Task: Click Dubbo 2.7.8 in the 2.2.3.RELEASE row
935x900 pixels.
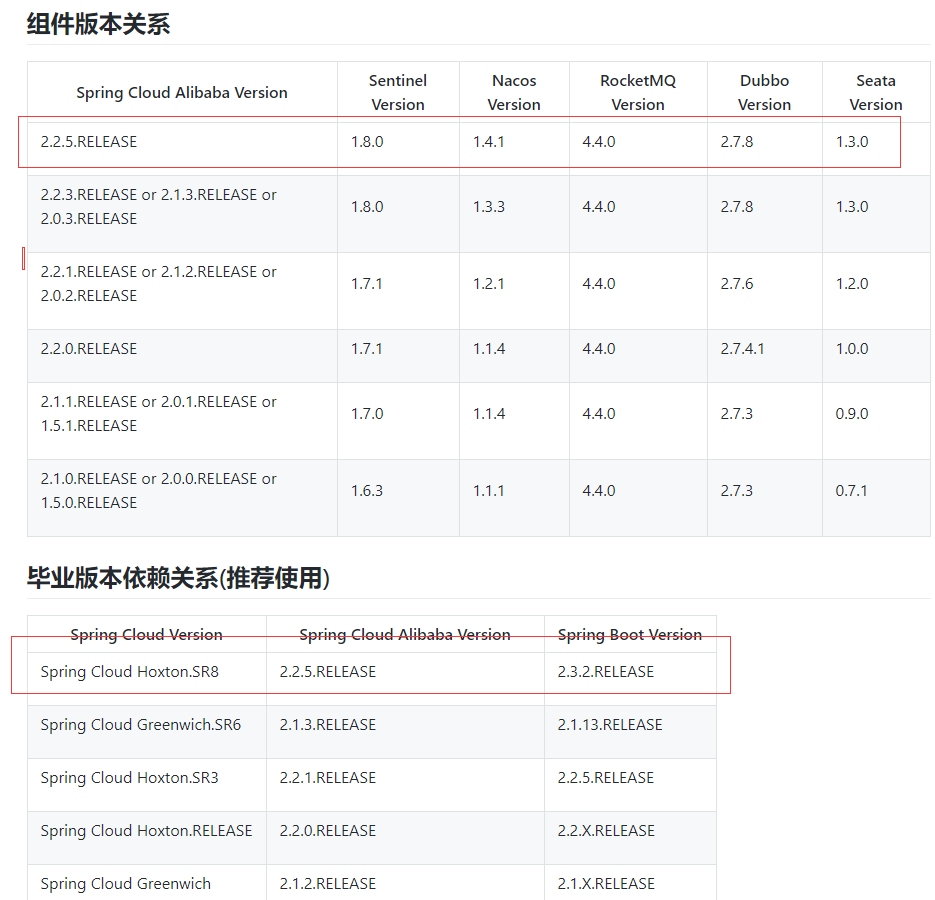Action: coord(736,207)
